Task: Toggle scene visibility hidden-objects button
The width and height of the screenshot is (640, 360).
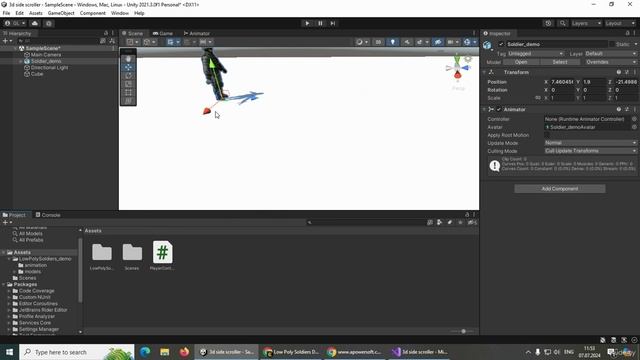Action: click(438, 42)
